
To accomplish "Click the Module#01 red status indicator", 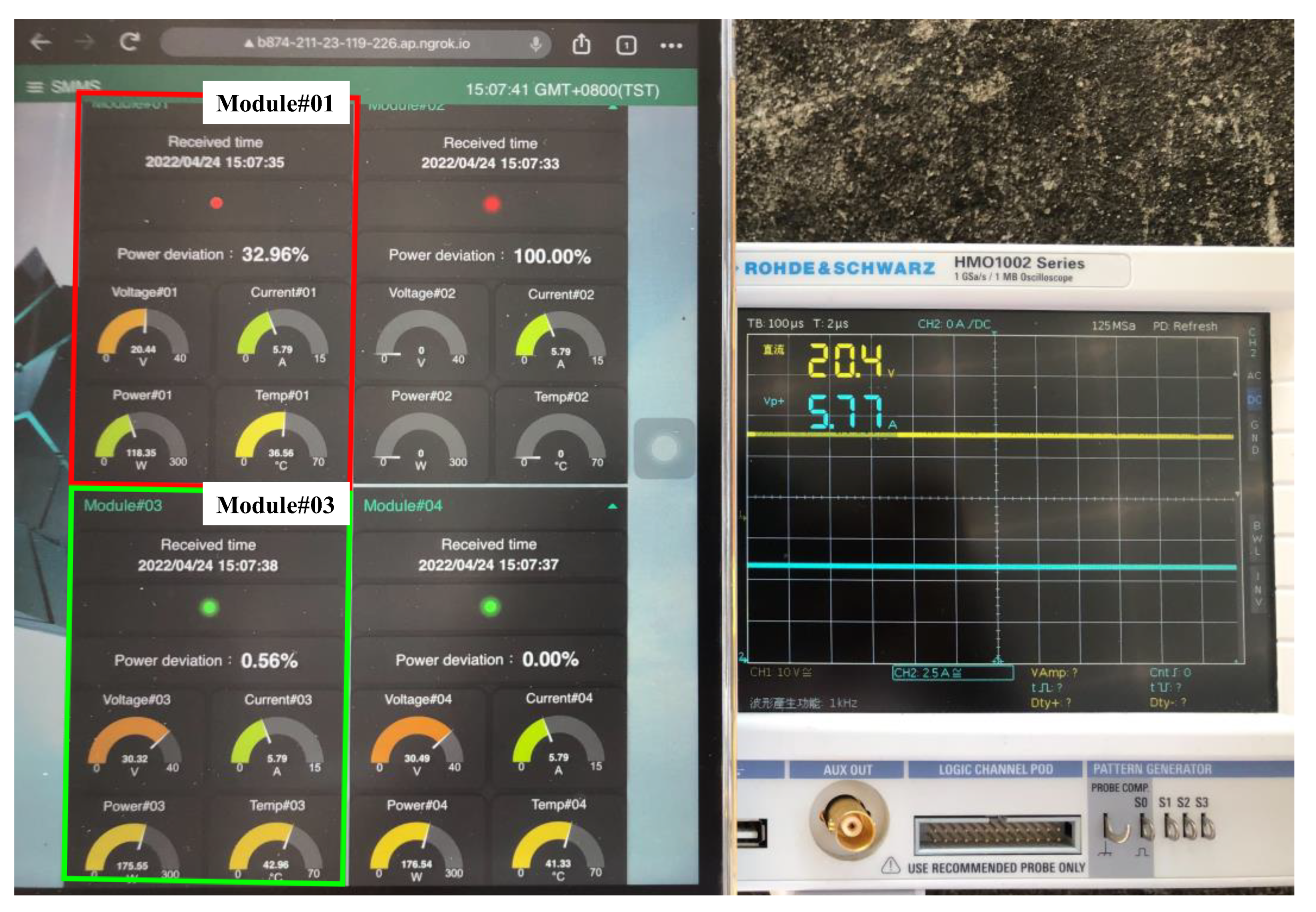I will [216, 203].
